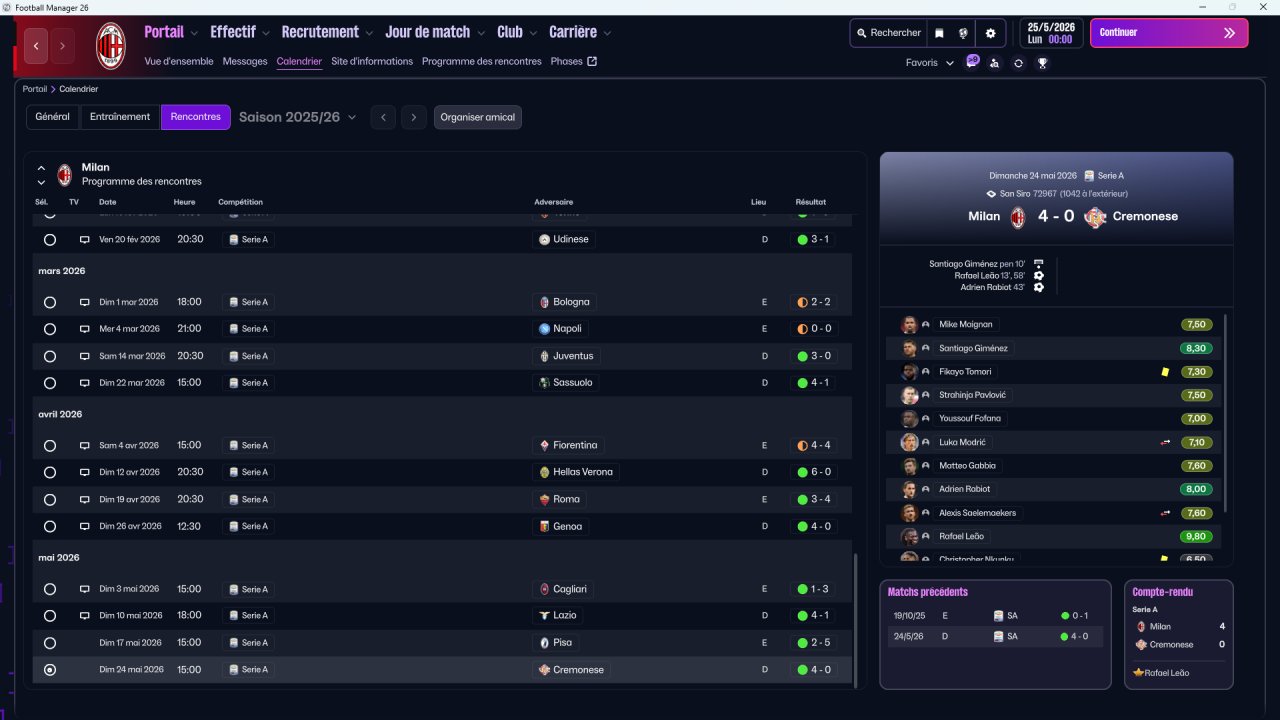Select the Genoa match radio button
This screenshot has height=720, width=1280.
(50, 527)
